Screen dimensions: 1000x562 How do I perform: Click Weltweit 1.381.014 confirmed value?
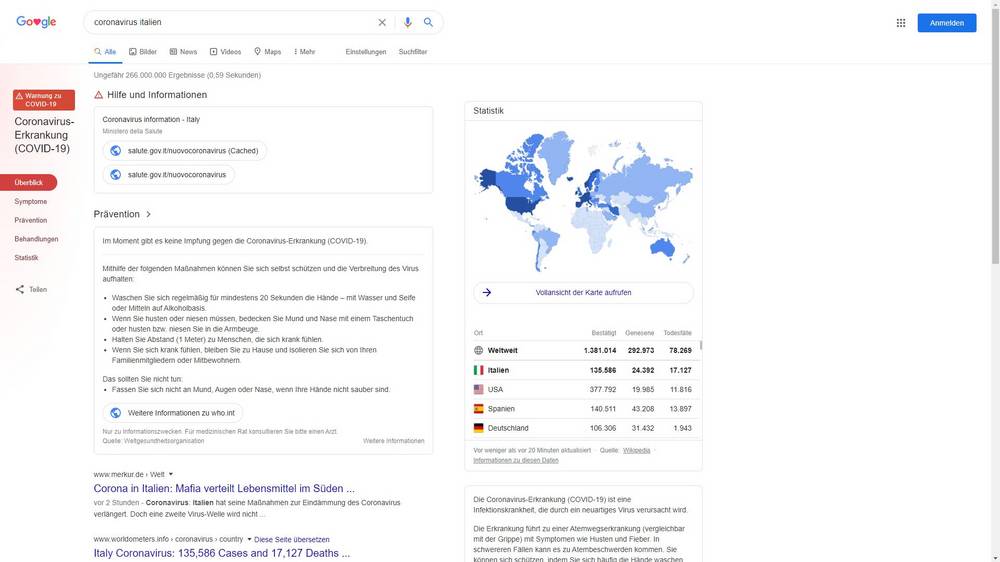[x=600, y=350]
